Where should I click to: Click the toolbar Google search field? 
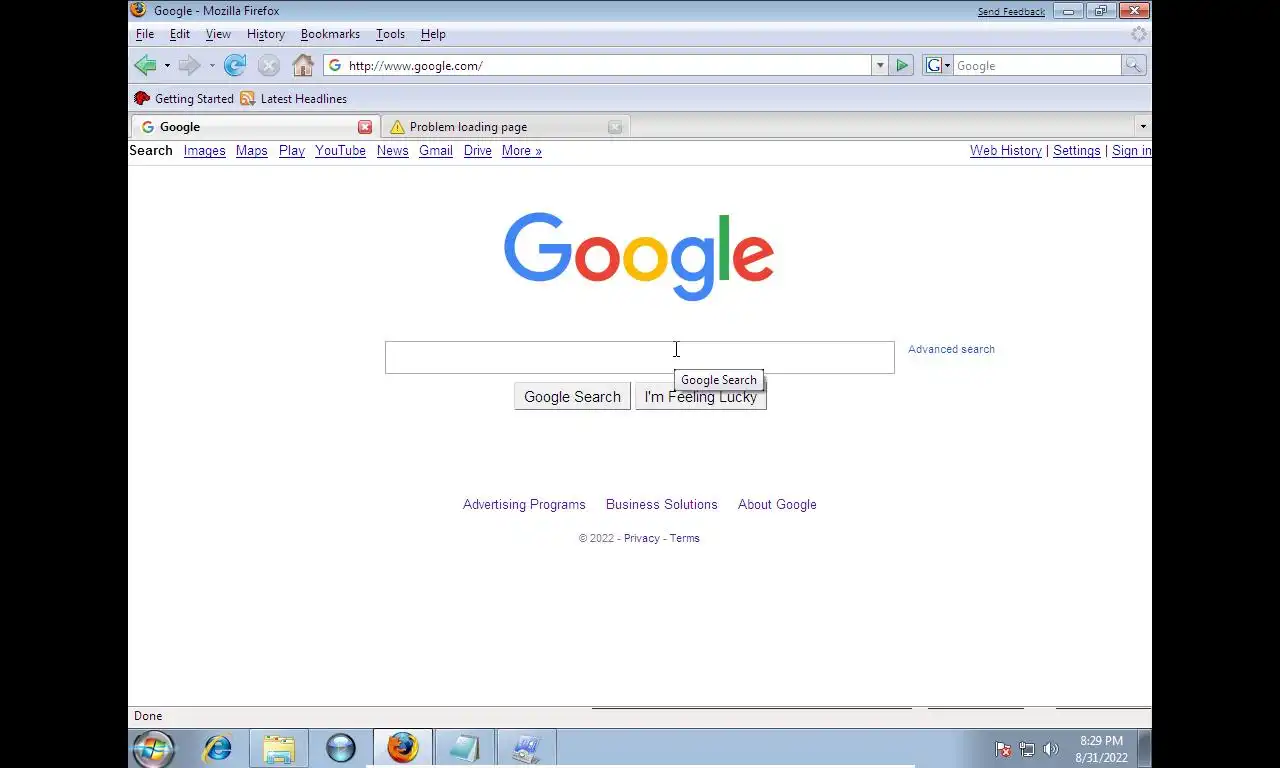pyautogui.click(x=1037, y=66)
